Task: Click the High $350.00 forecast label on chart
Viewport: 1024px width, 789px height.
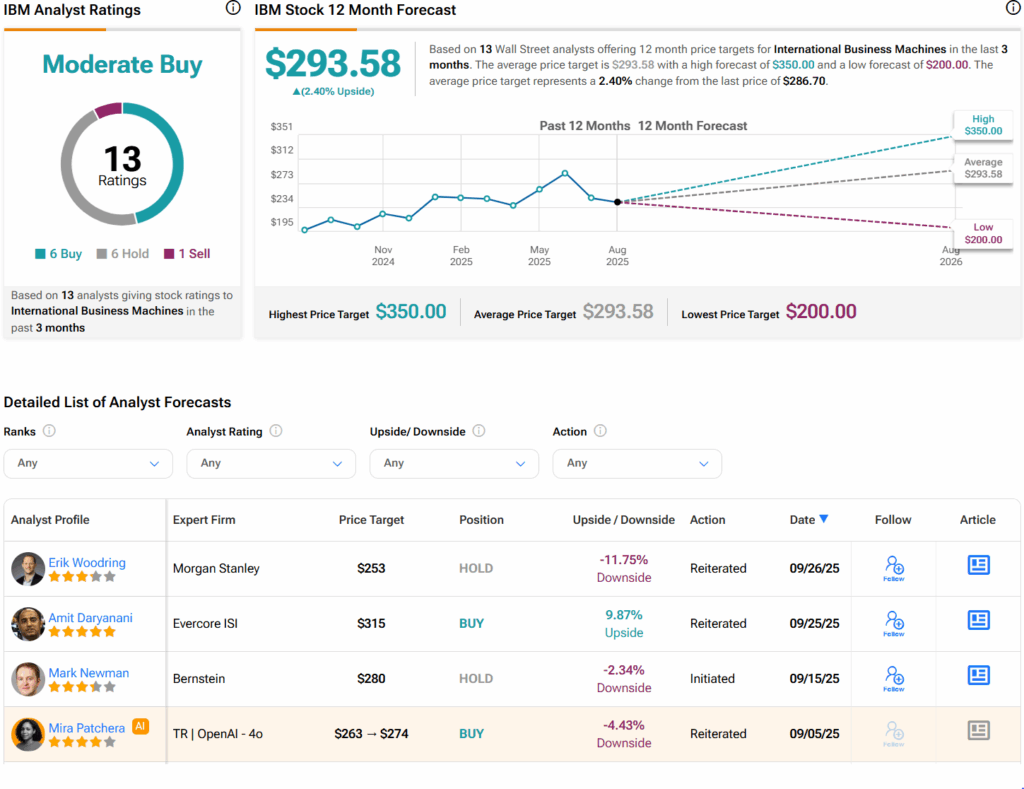Action: click(x=981, y=125)
